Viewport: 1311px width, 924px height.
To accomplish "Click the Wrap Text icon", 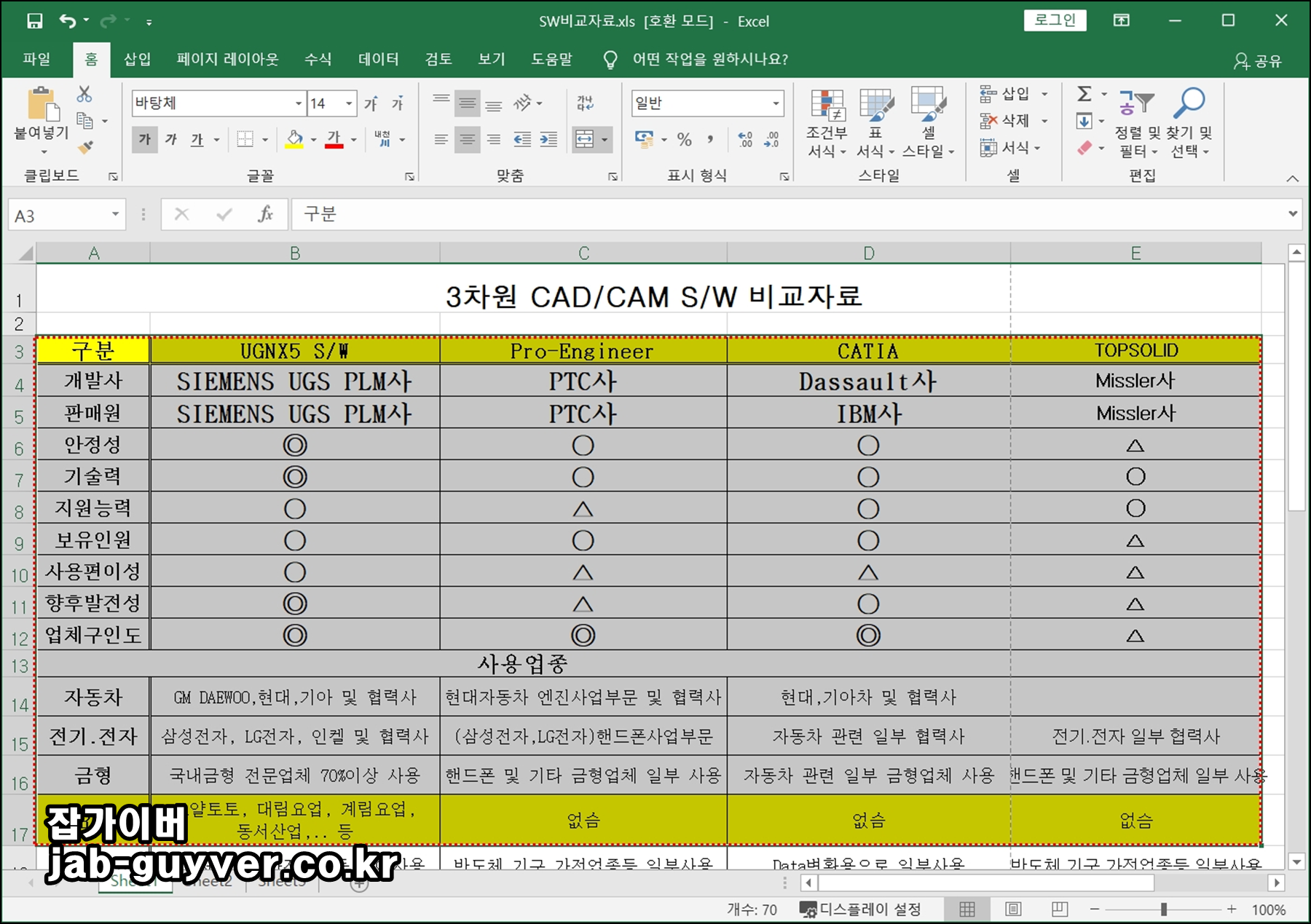I will tap(586, 103).
